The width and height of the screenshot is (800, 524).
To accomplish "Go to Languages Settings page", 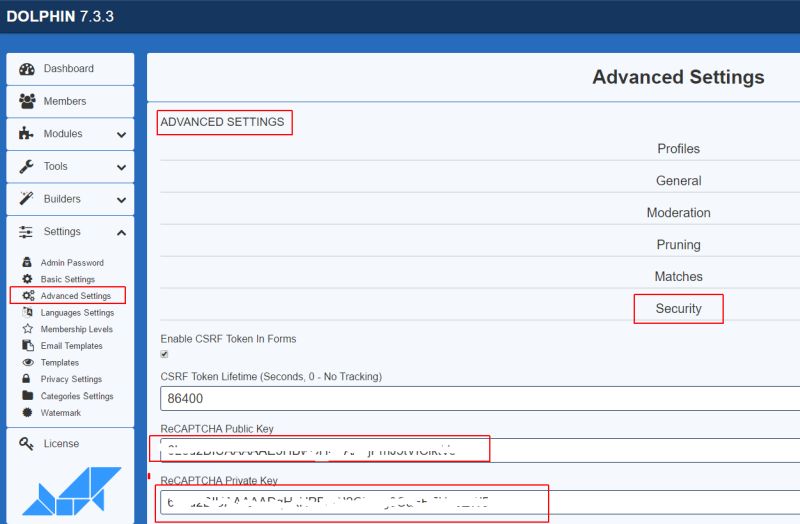I will pos(77,313).
